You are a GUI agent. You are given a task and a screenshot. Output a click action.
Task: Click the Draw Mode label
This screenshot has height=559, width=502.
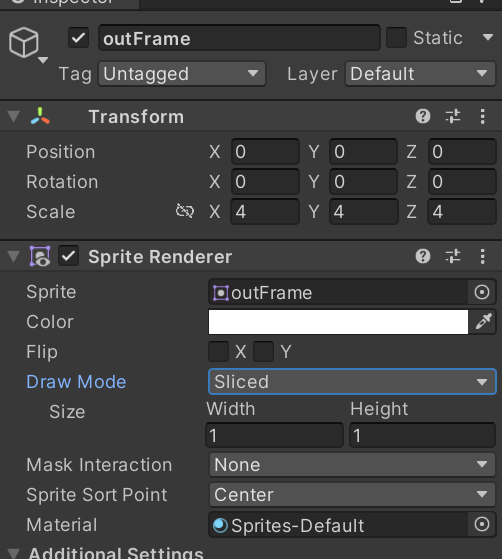click(76, 382)
